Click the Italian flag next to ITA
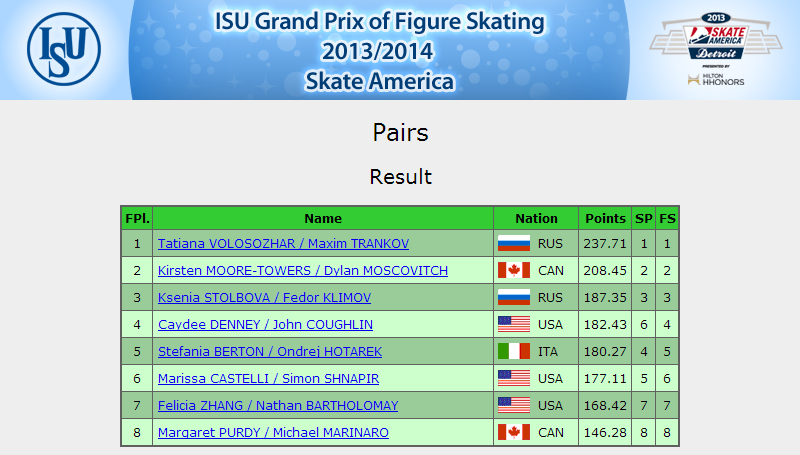This screenshot has width=800, height=455. (514, 351)
